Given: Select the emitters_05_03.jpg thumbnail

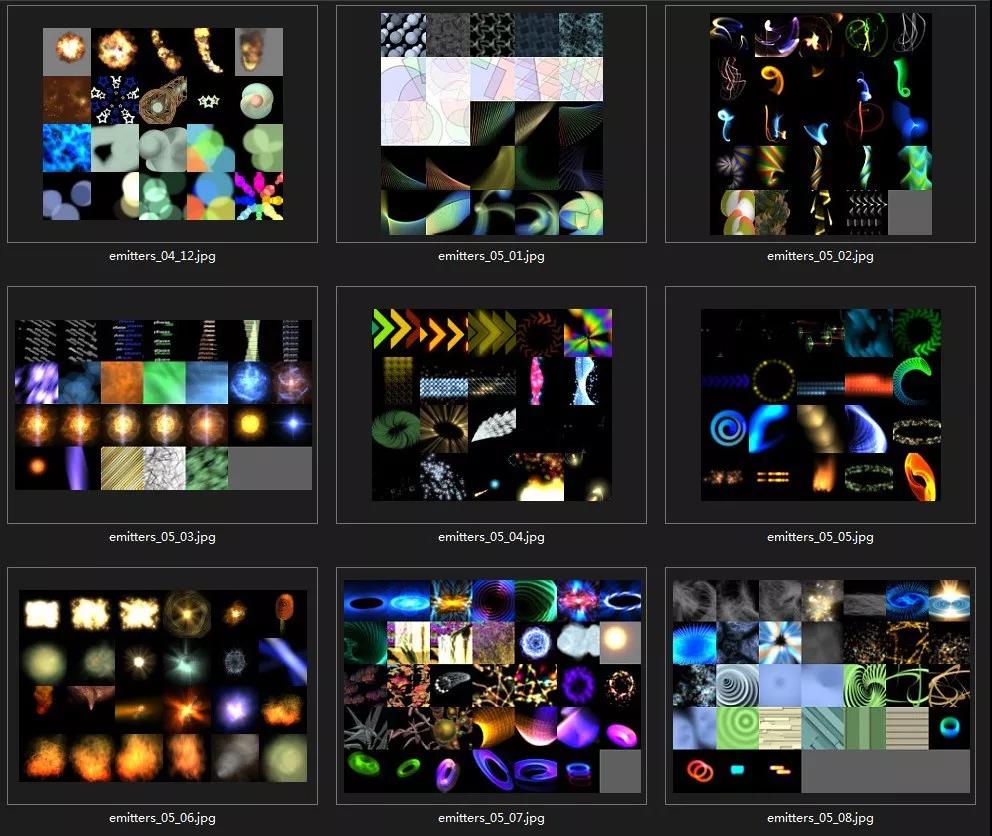Looking at the screenshot, I should point(163,405).
